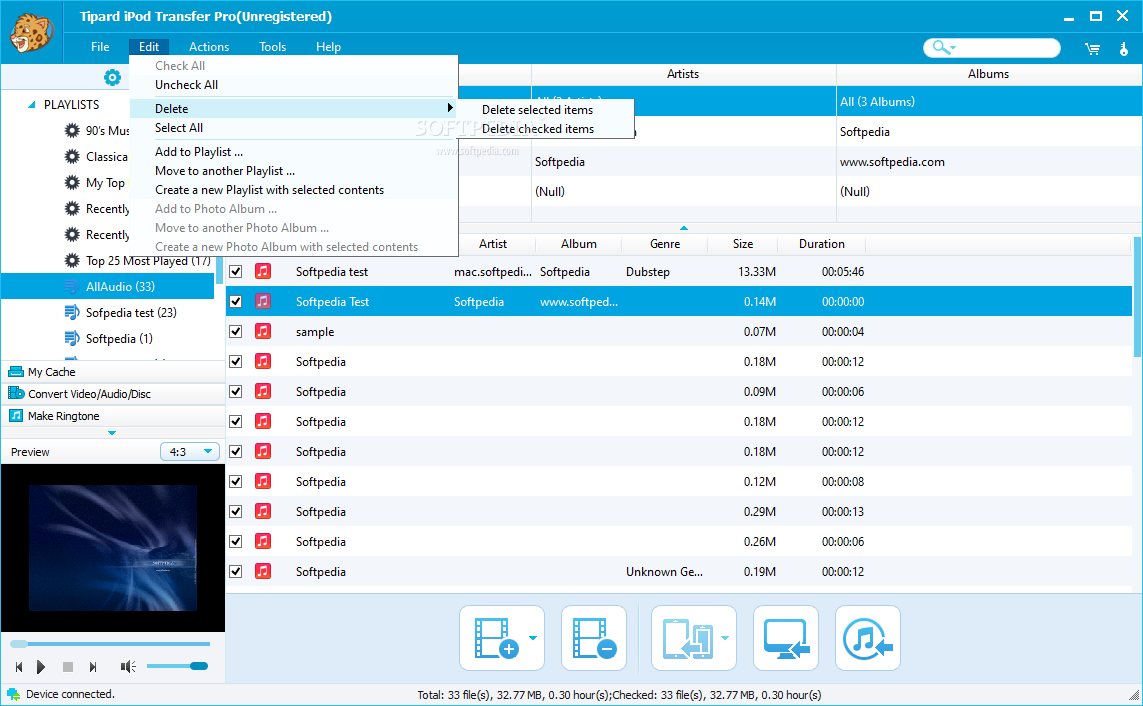Uncheck the Softpedia 0.19M Unknown Genre checkbox
Viewport: 1143px width, 706px height.
point(235,571)
